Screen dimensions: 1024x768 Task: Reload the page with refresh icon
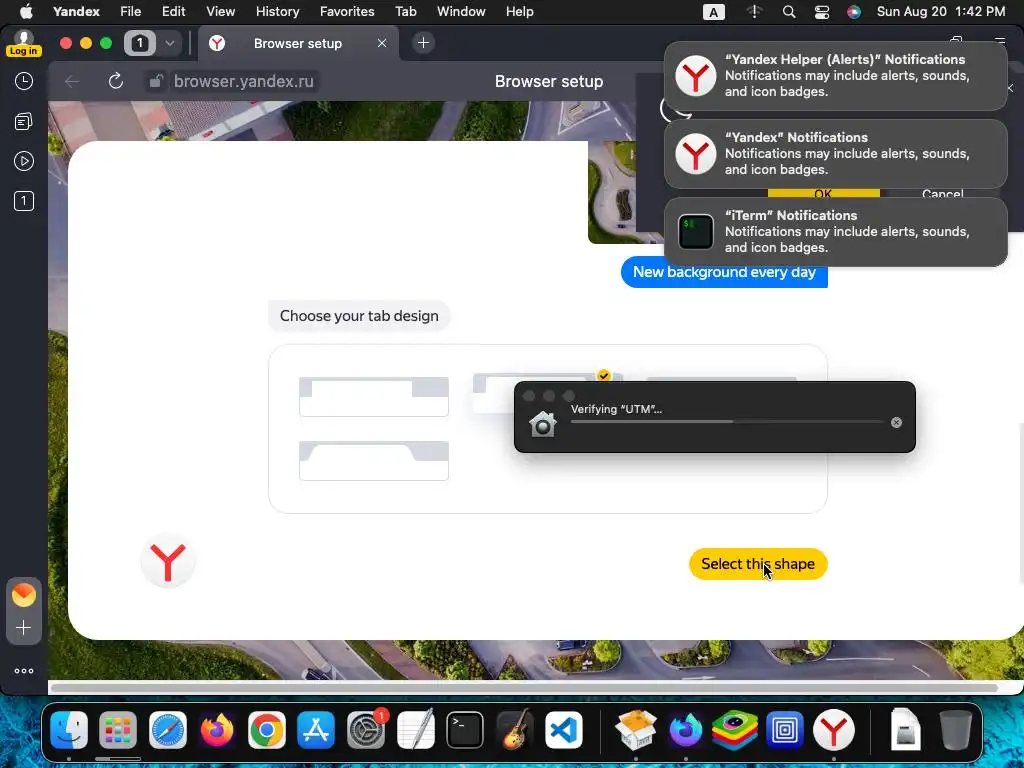(116, 81)
